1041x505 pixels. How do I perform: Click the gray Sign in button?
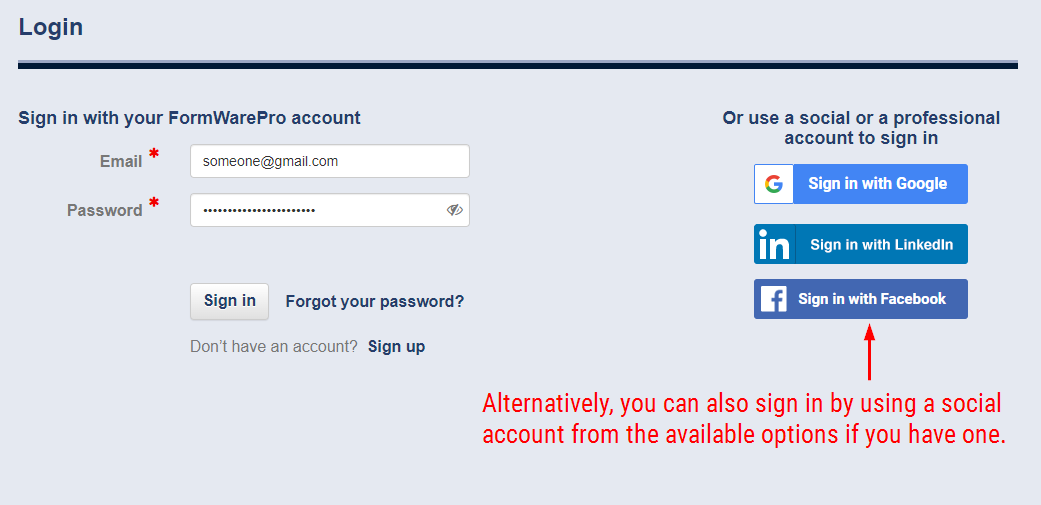(230, 301)
